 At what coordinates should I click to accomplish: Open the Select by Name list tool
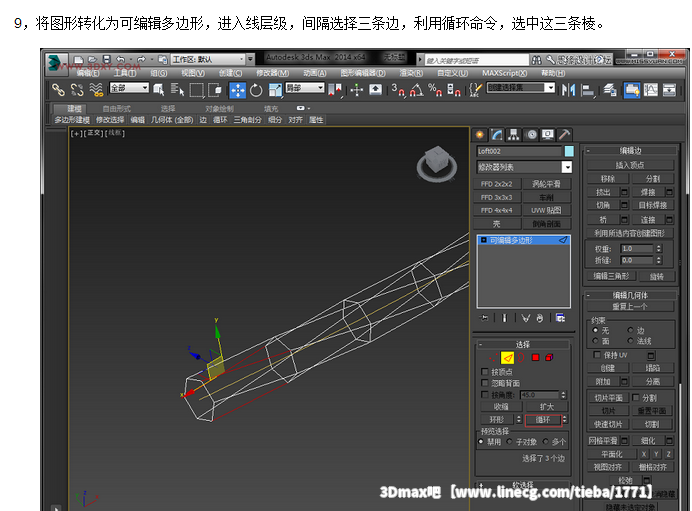click(x=177, y=90)
